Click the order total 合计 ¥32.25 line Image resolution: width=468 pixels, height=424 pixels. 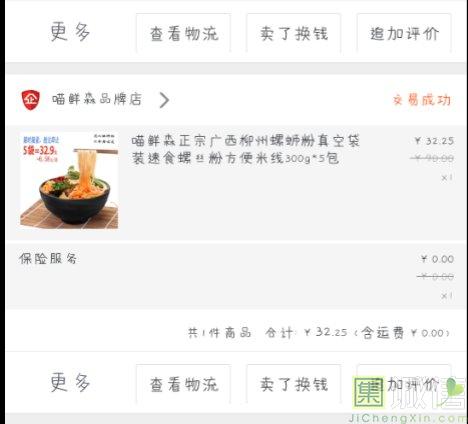pyautogui.click(x=318, y=332)
